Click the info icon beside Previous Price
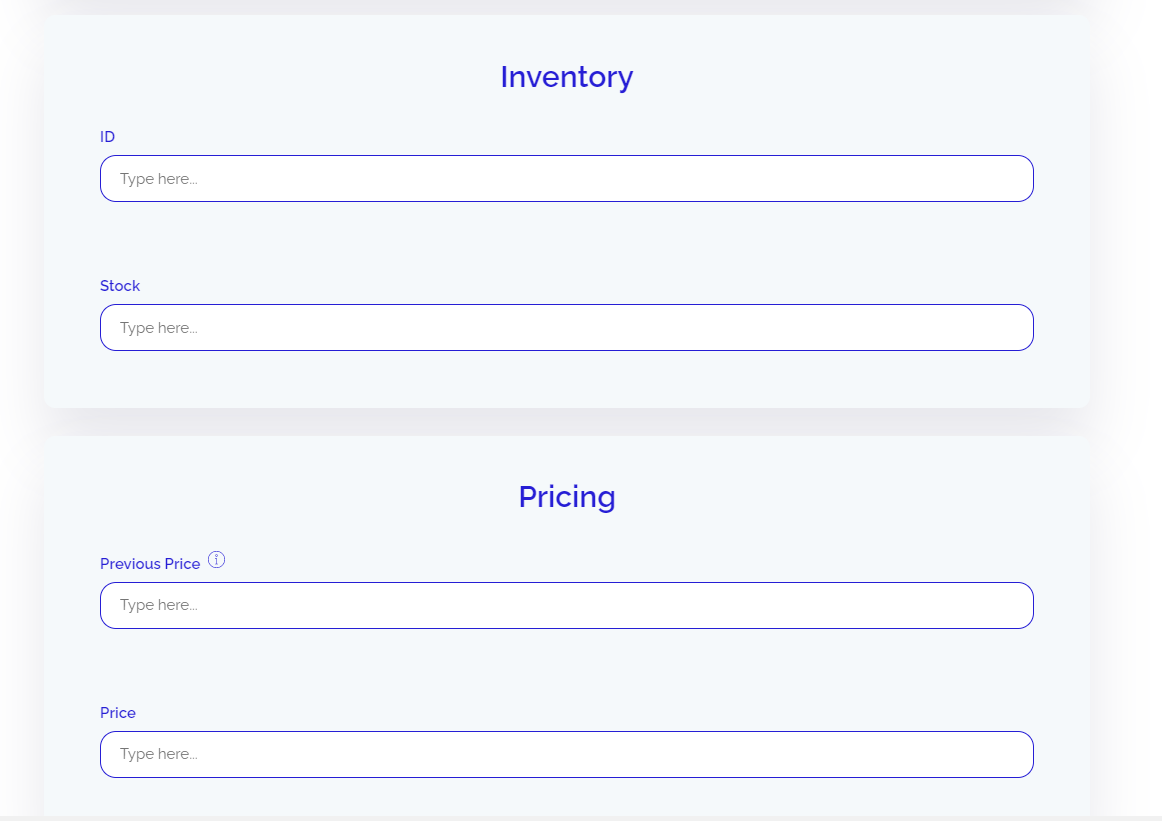 (216, 560)
